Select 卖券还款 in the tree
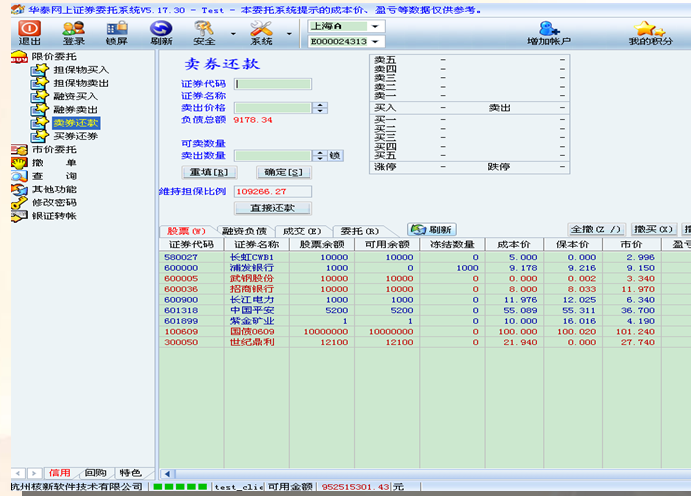This screenshot has height=496, width=691. coord(76,123)
